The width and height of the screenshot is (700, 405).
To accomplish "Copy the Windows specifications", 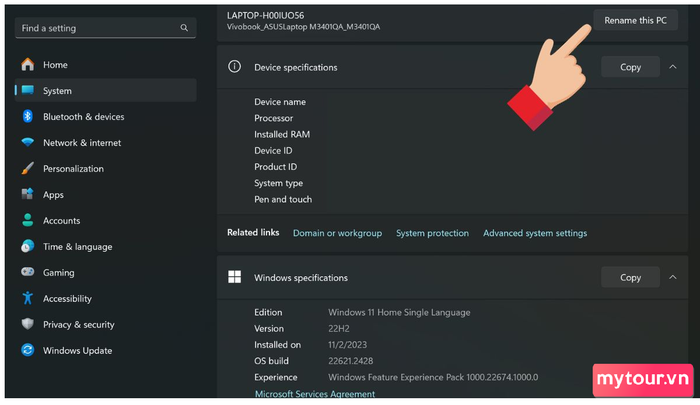I will tap(630, 277).
